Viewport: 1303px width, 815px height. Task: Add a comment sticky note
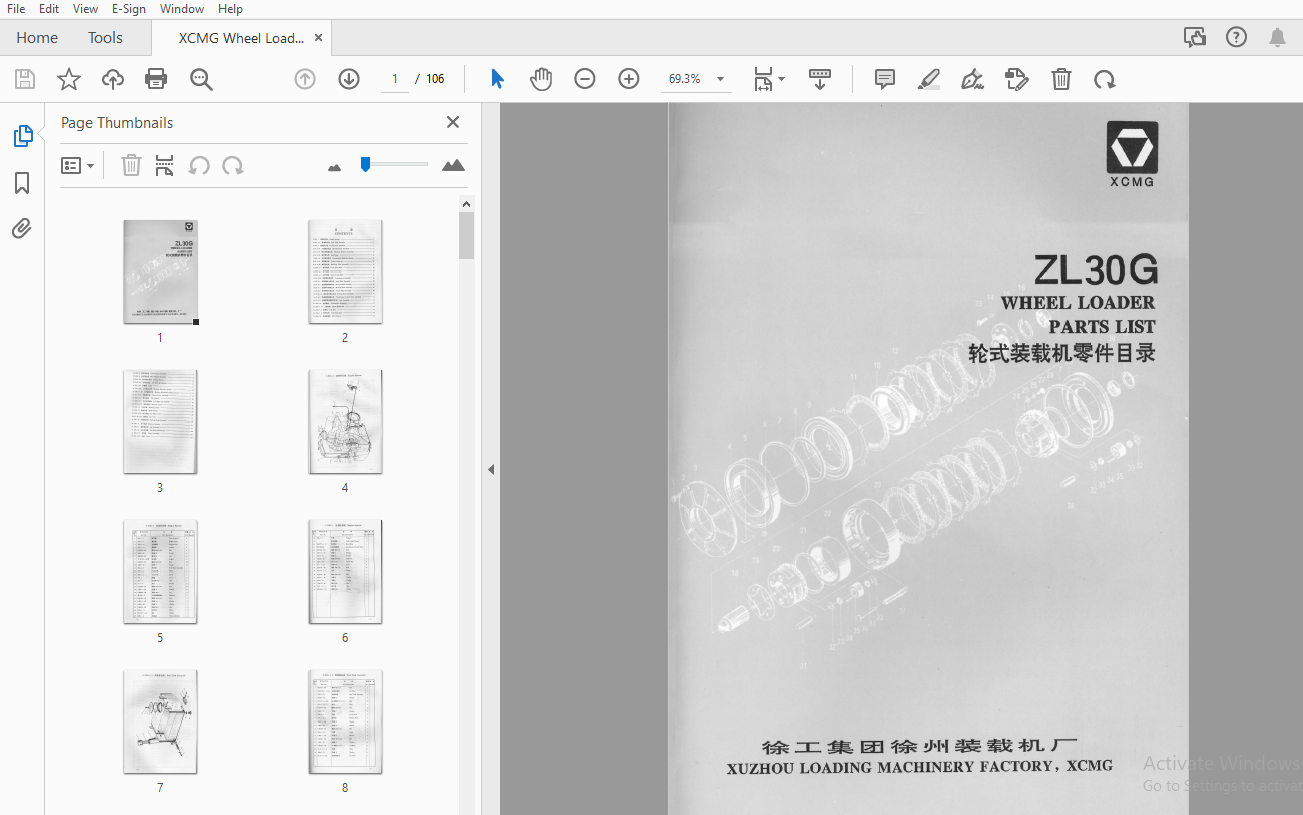[884, 79]
